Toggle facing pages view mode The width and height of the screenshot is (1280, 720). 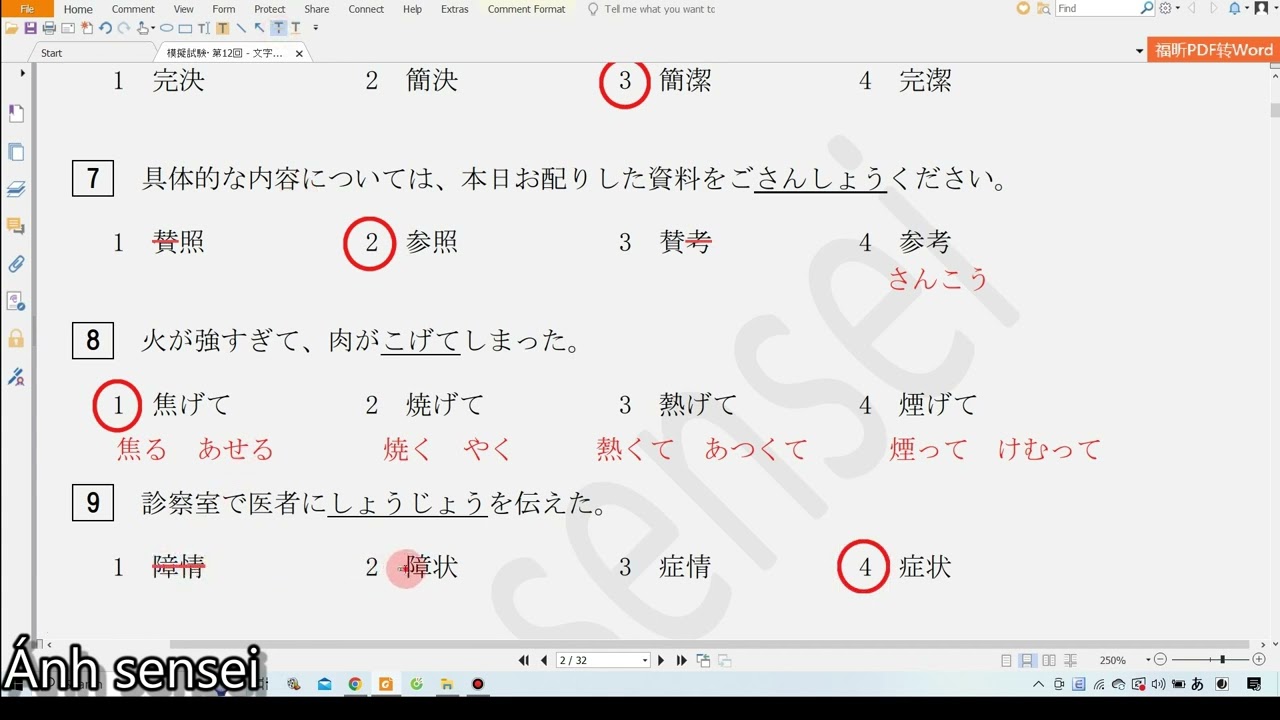[1049, 660]
